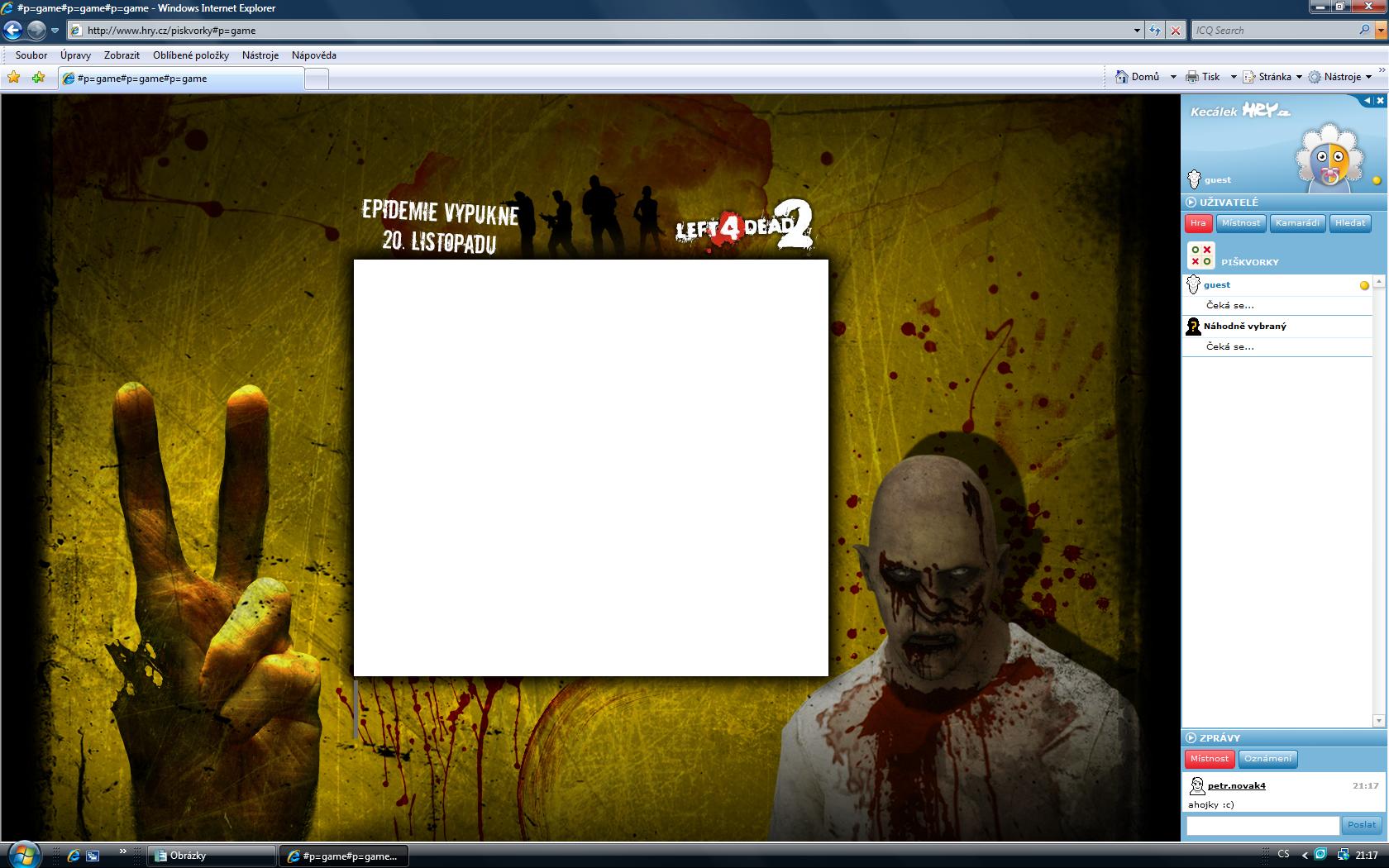Click the Domů home icon

1122,77
